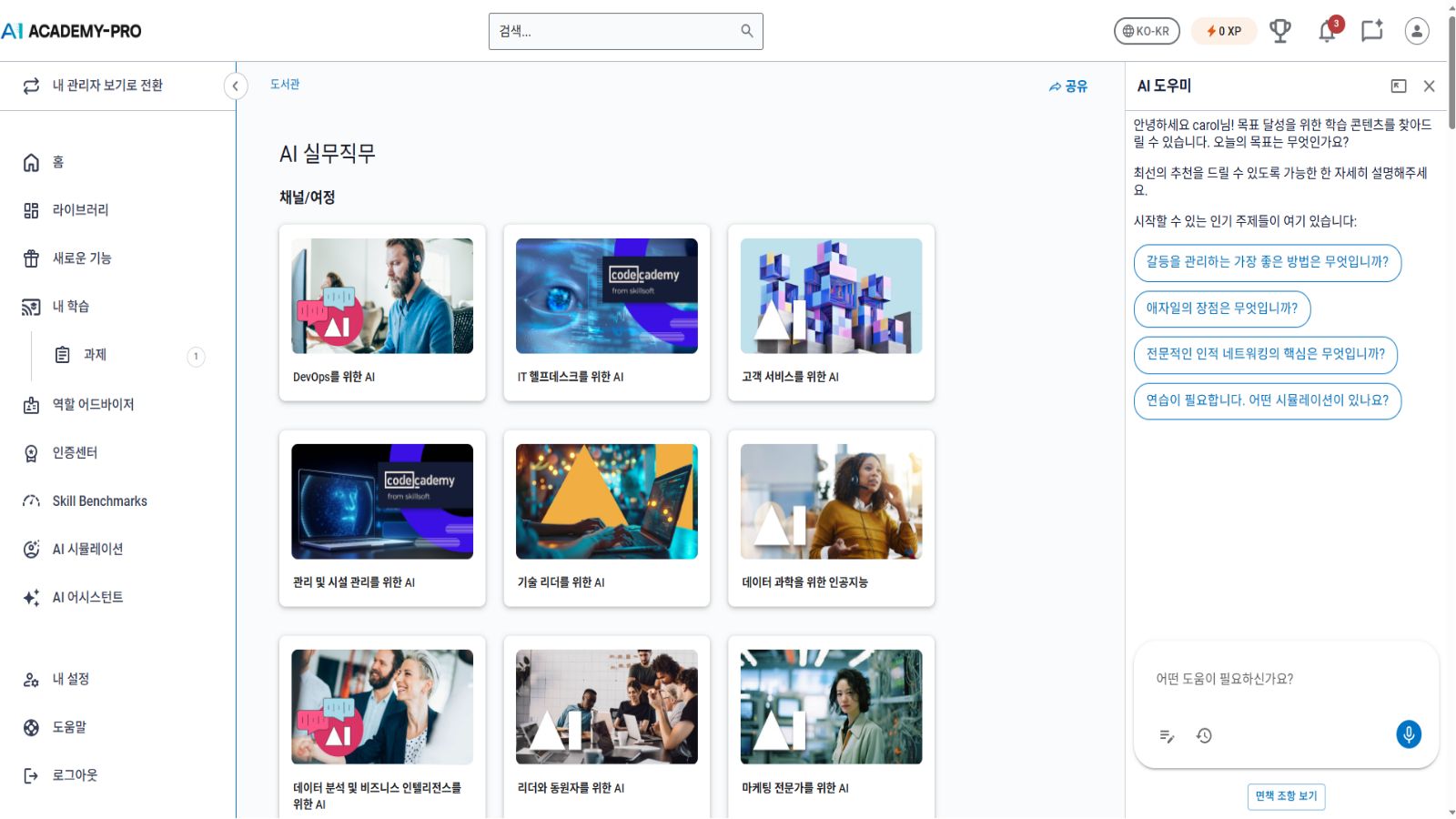
Task: Click the pop-out icon on AI 도우미 panel
Action: pyautogui.click(x=1397, y=86)
